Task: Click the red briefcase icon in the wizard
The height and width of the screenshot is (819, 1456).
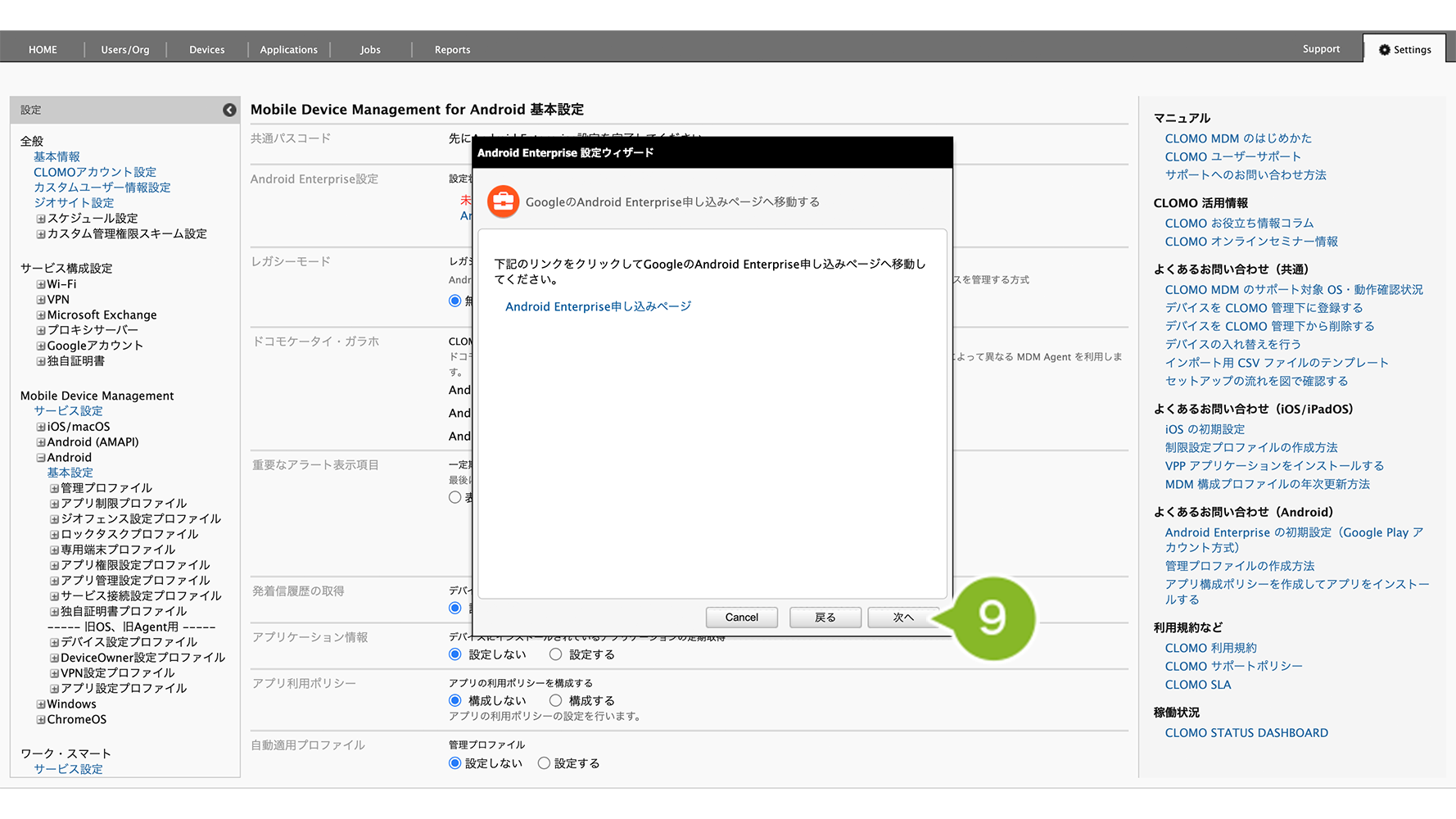Action: [504, 201]
